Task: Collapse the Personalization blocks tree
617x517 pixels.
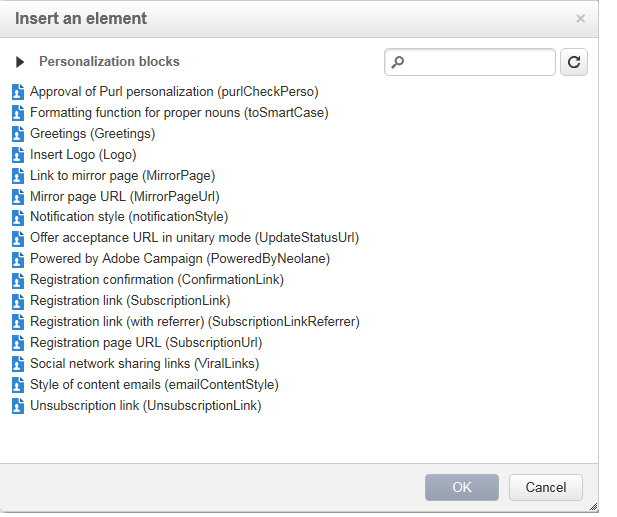Action: (x=20, y=62)
